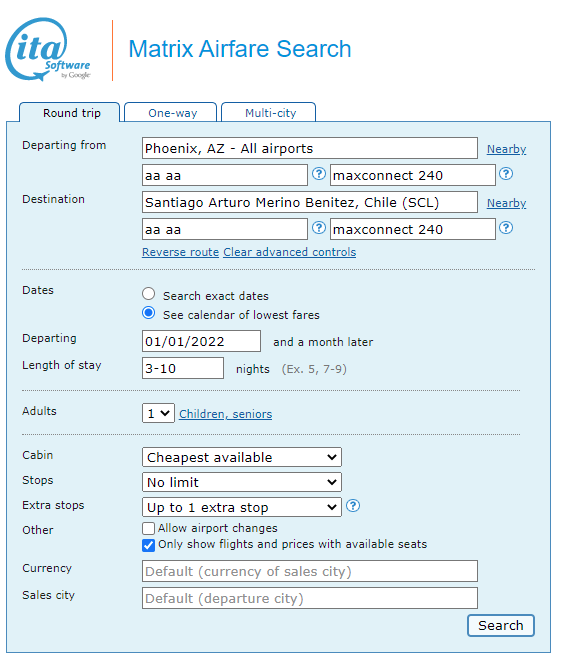Select See calendar of lowest fares
Viewport: 571px width, 668px height.
[x=148, y=313]
